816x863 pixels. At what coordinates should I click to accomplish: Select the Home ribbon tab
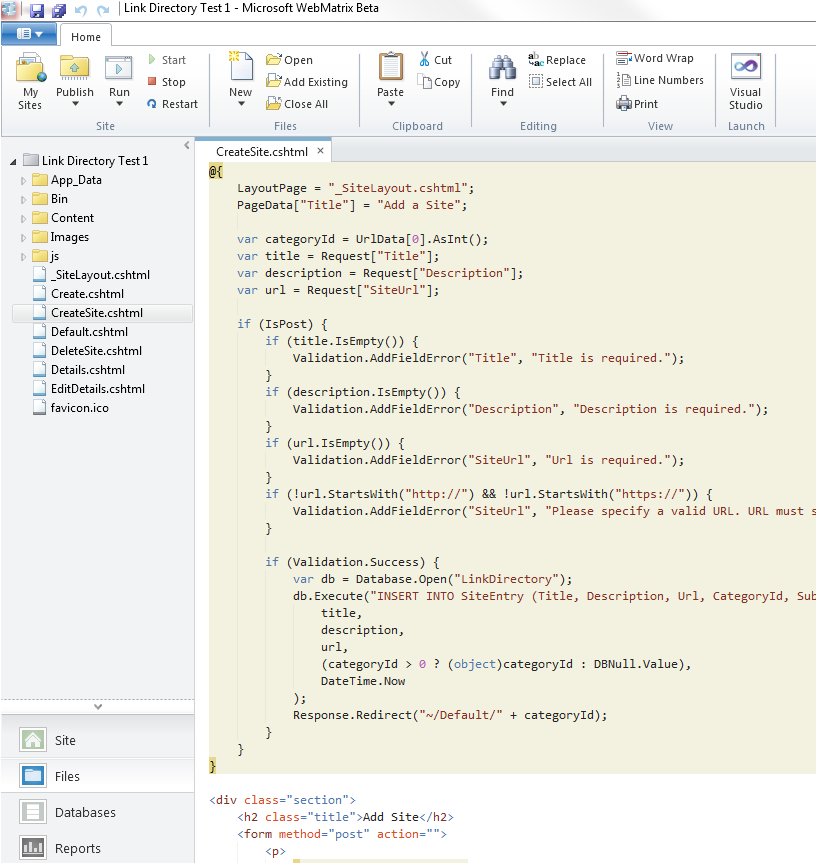pos(86,37)
